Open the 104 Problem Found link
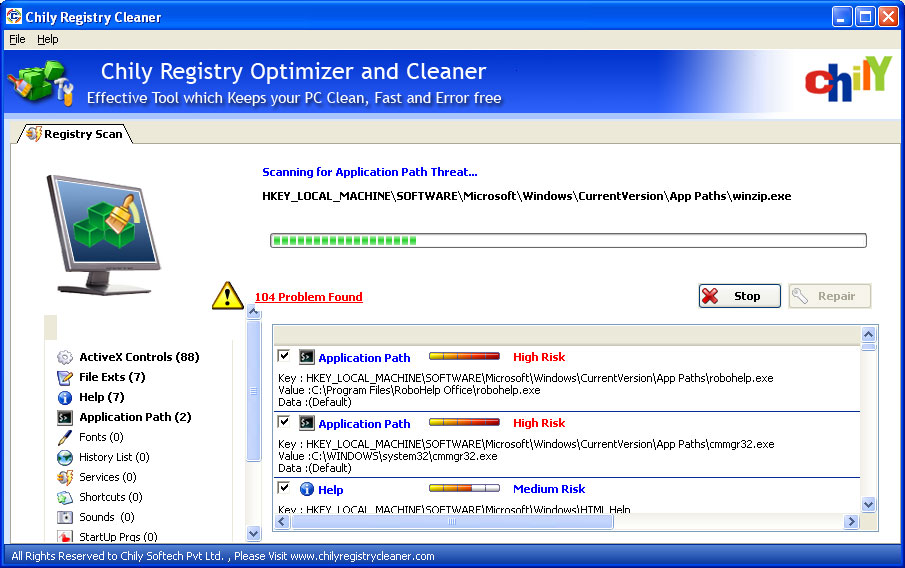This screenshot has width=905, height=568. tap(309, 297)
